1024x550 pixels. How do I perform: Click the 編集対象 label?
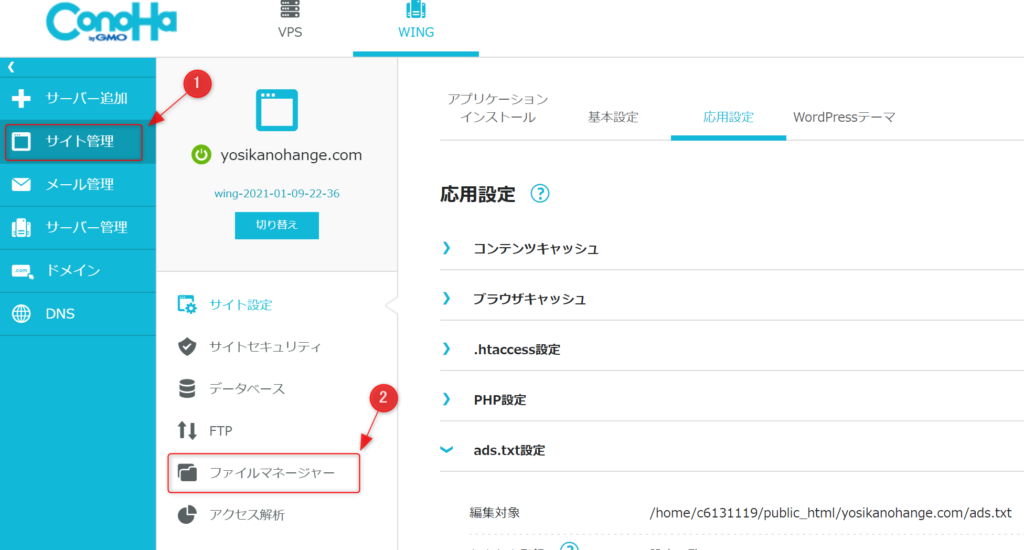[x=494, y=513]
